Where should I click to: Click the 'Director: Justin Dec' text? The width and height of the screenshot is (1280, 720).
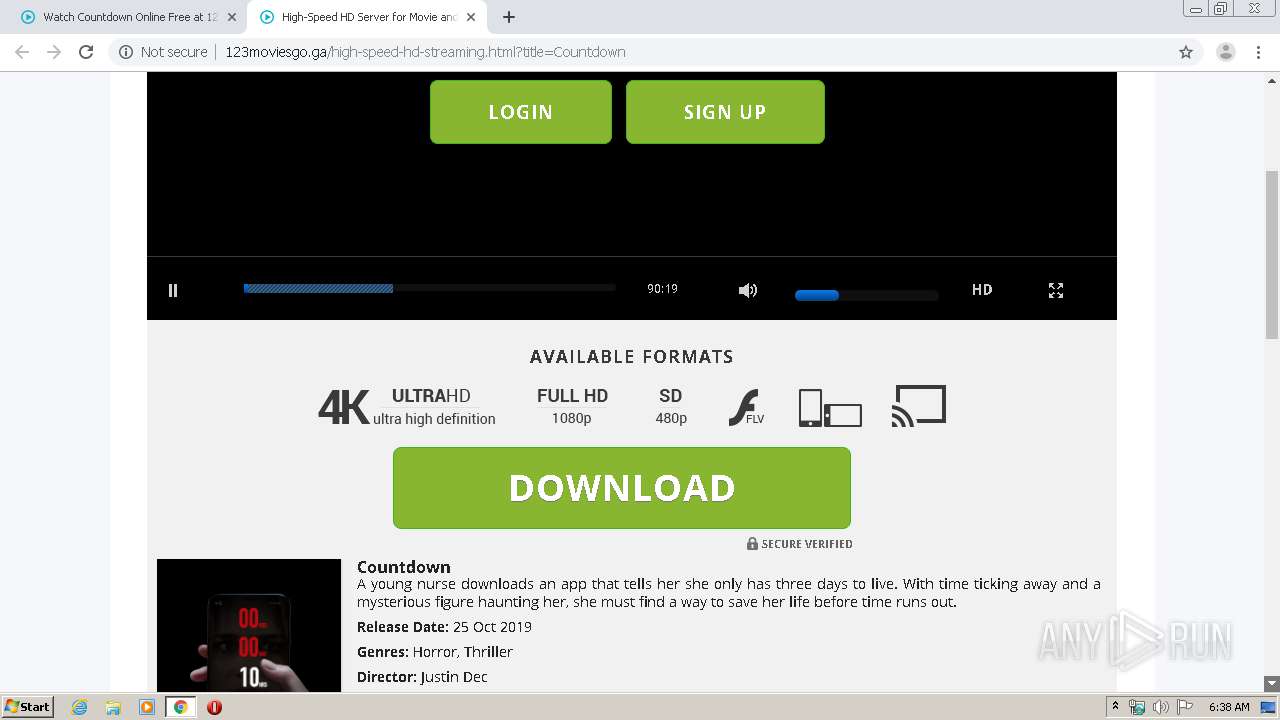click(x=422, y=677)
